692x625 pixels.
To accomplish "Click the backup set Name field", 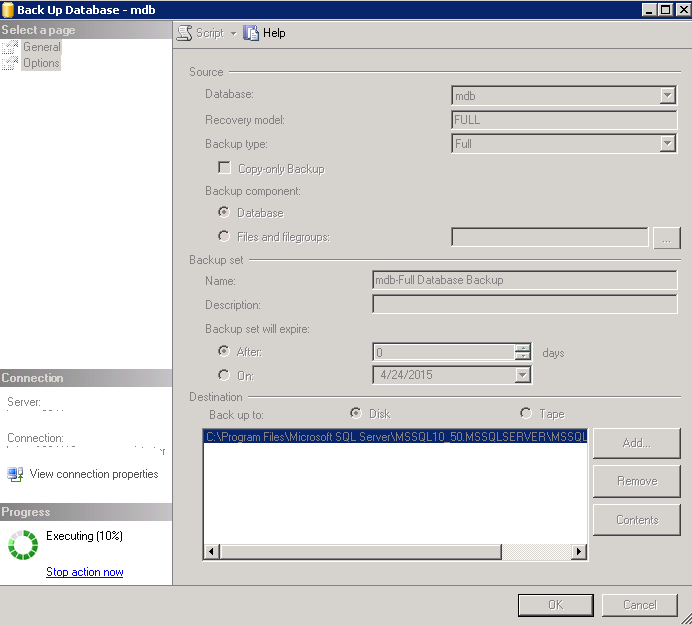I will (x=524, y=280).
